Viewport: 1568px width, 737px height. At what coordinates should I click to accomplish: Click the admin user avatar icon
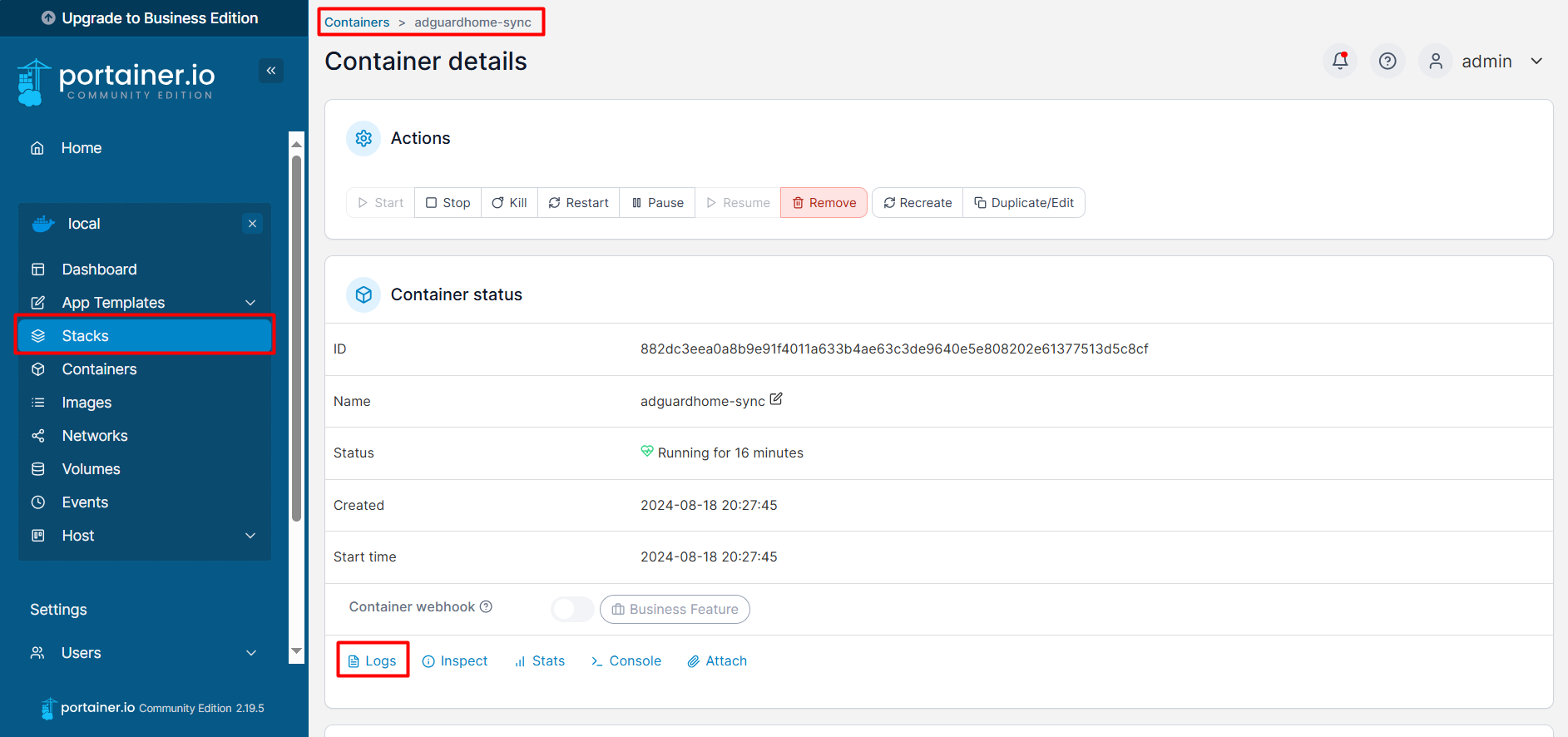coord(1436,61)
